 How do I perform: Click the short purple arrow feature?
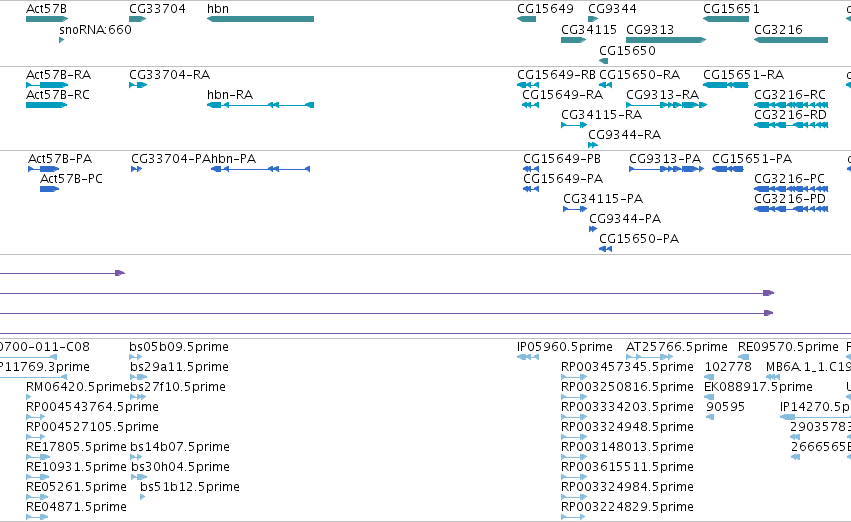coord(62,273)
